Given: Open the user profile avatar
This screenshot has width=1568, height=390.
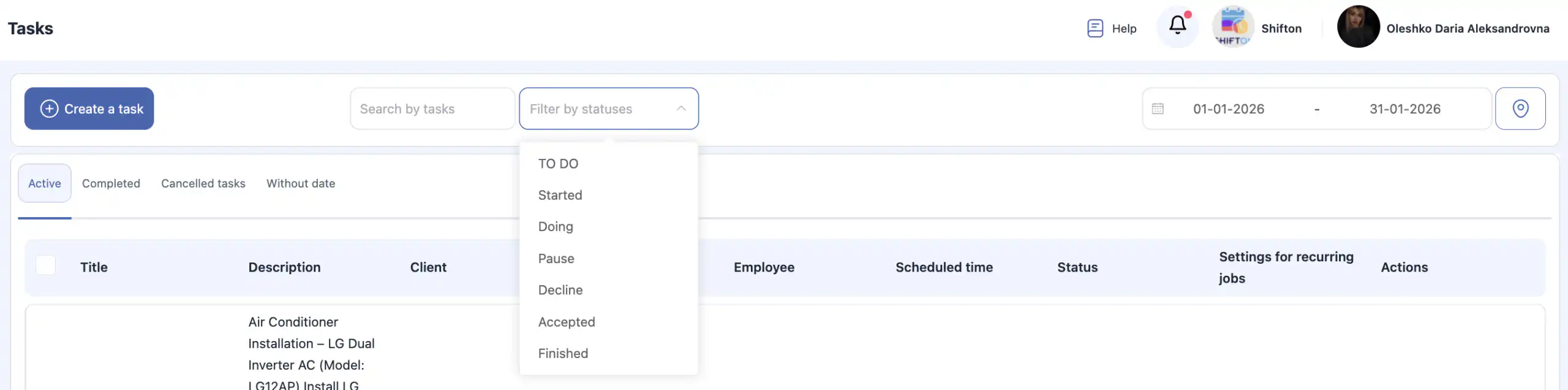Looking at the screenshot, I should click(x=1358, y=27).
